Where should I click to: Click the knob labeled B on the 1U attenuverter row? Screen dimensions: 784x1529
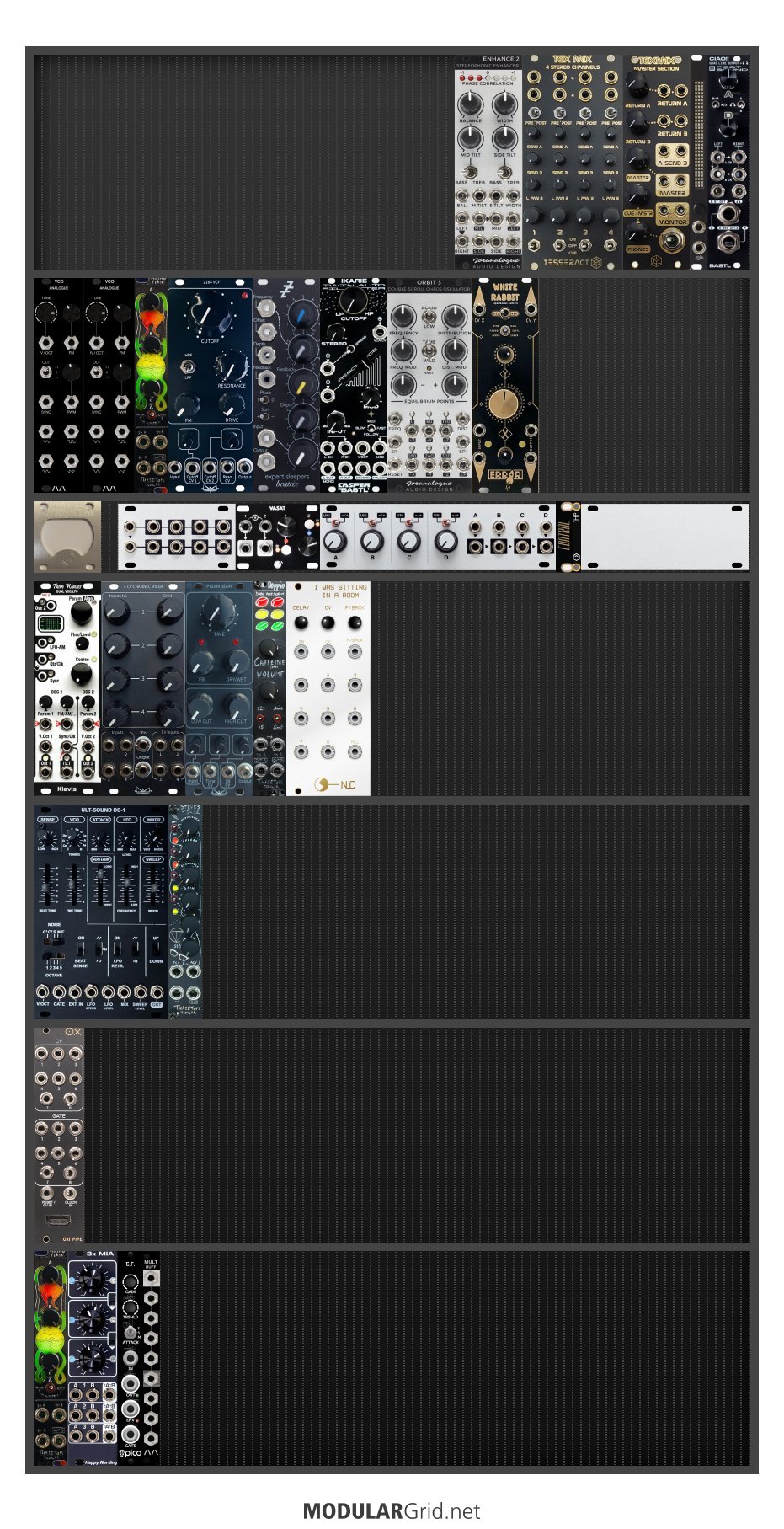[x=372, y=542]
